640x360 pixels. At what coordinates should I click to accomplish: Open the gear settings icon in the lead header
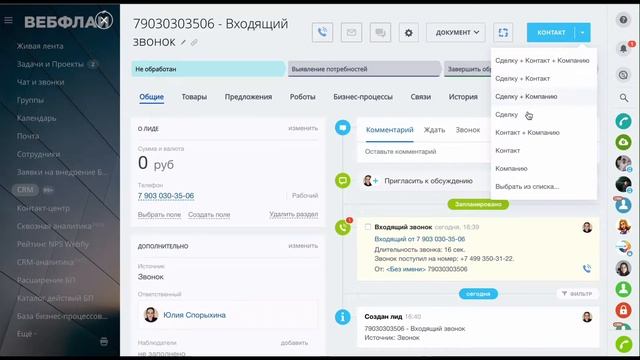(409, 32)
